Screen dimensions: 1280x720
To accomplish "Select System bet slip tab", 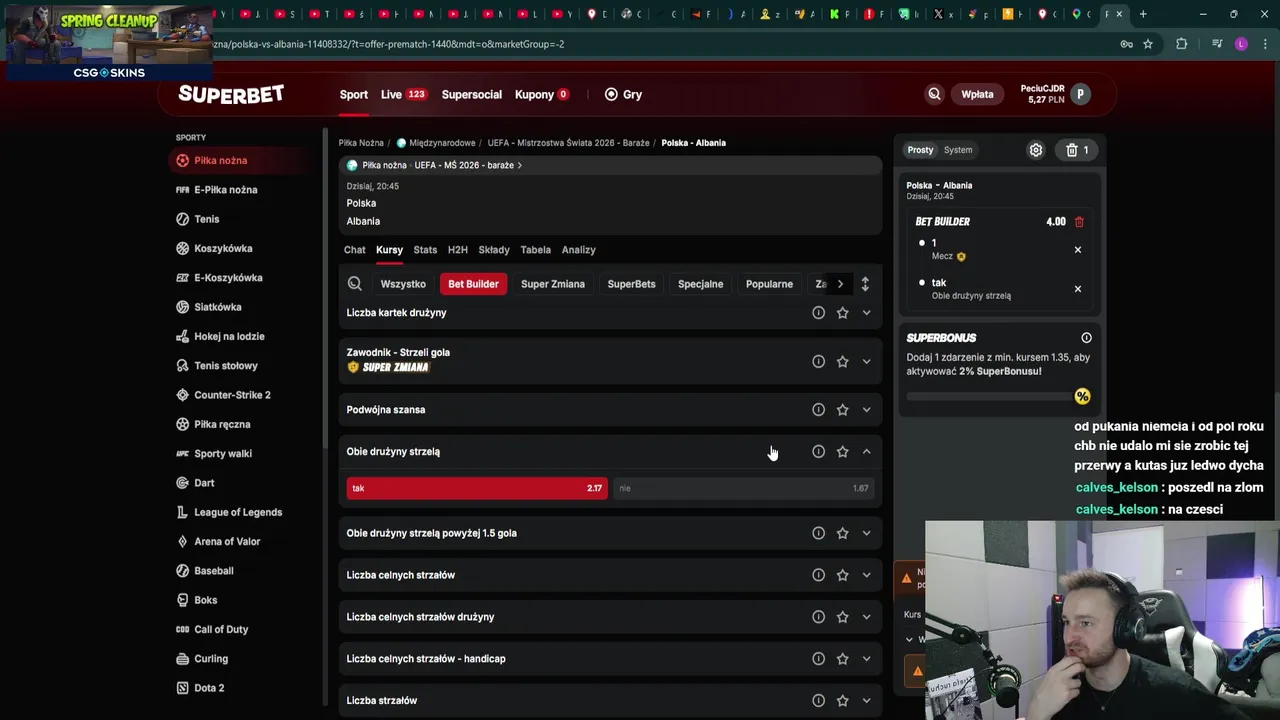I will pos(958,150).
